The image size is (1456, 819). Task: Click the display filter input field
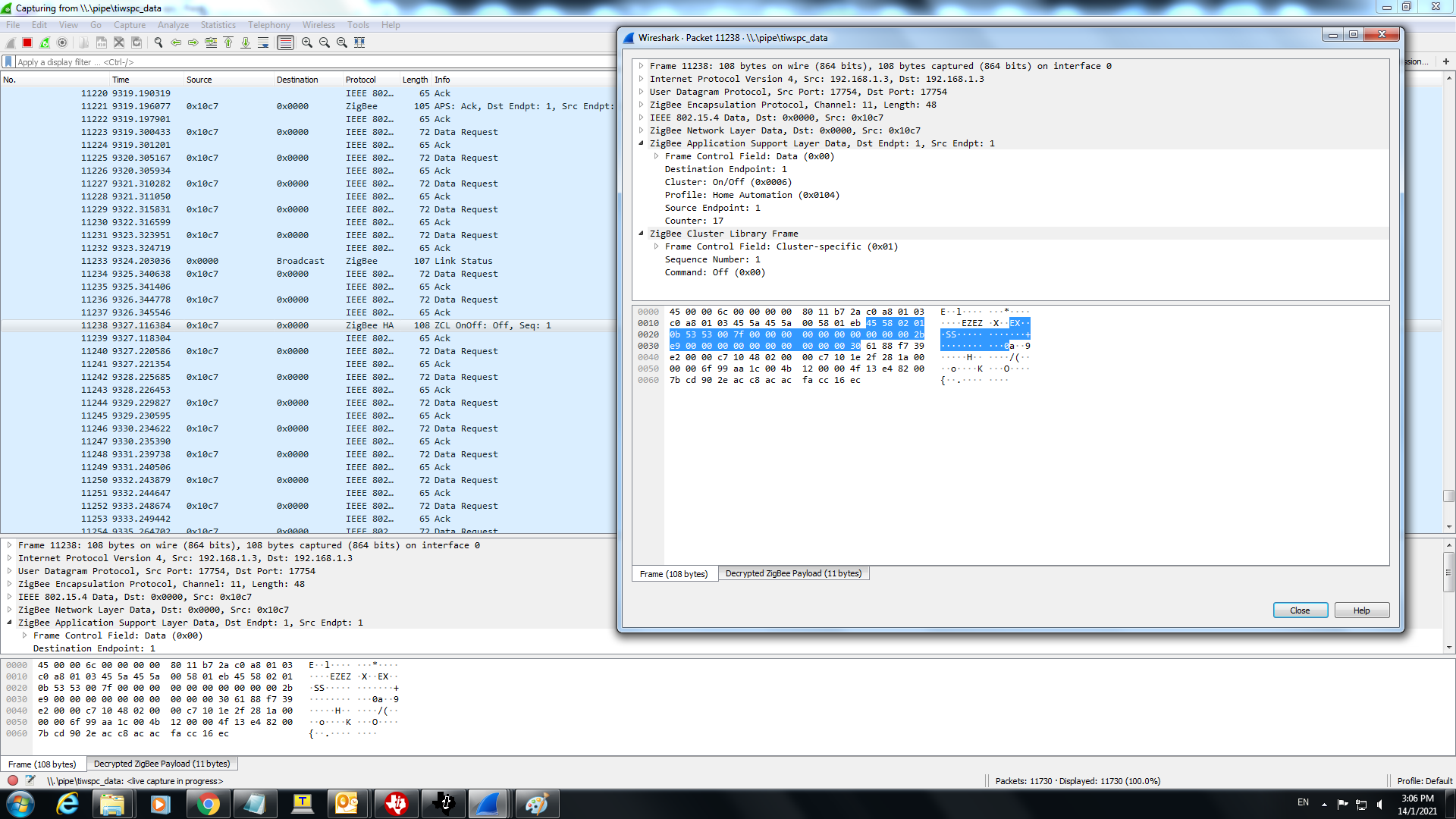click(x=303, y=62)
